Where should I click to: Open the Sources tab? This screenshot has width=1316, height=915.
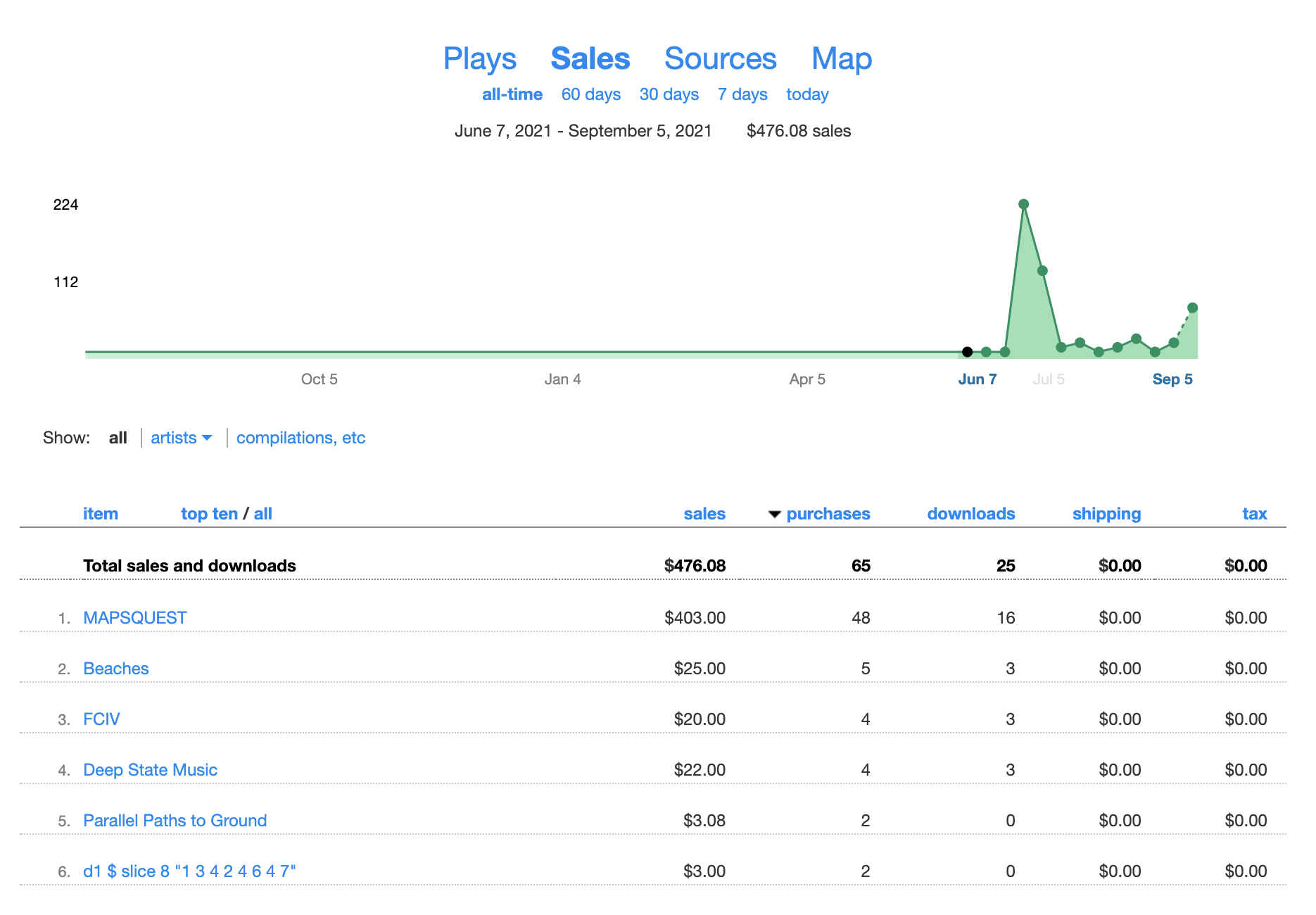pos(720,59)
